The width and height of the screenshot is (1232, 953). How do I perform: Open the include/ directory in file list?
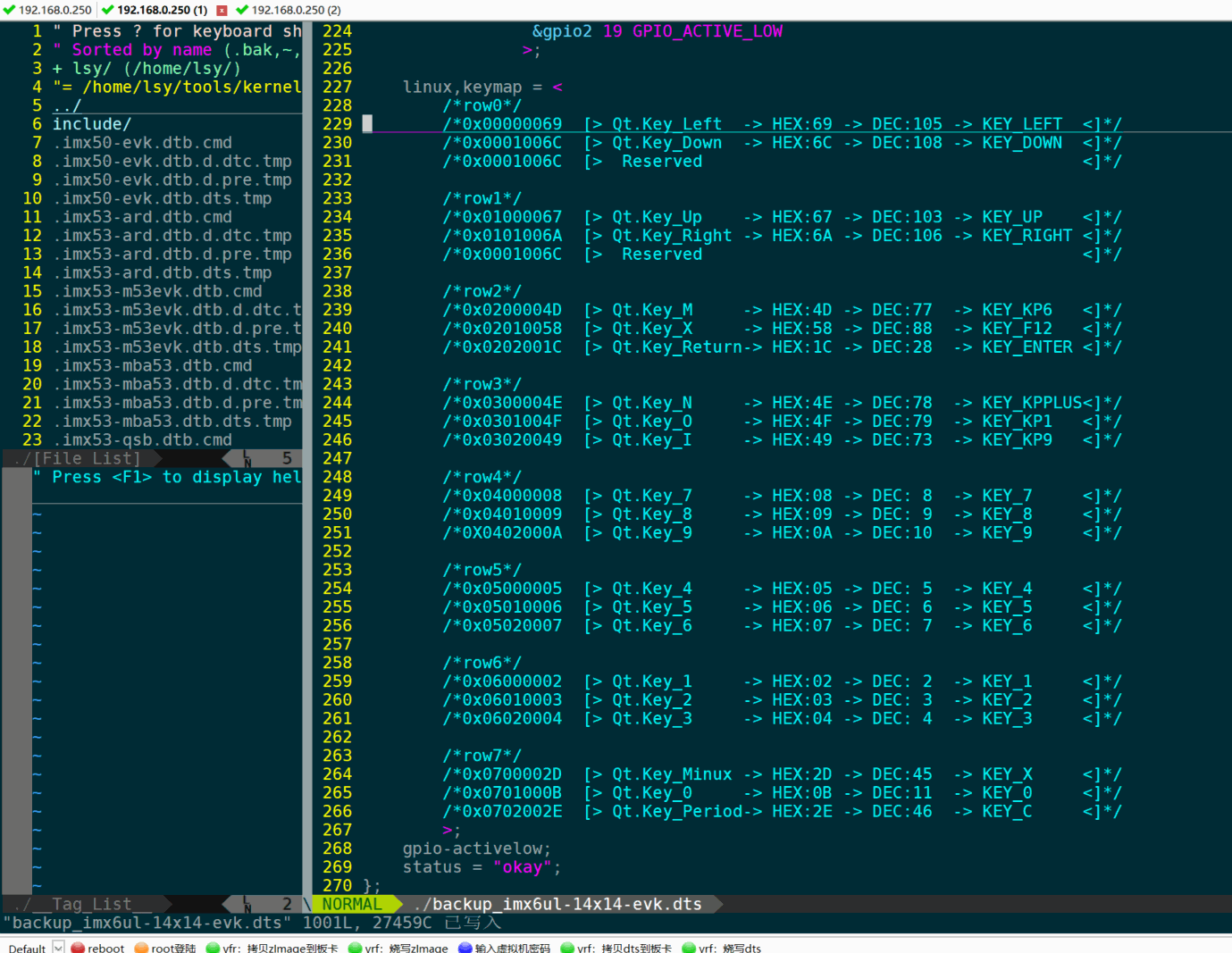tap(92, 124)
